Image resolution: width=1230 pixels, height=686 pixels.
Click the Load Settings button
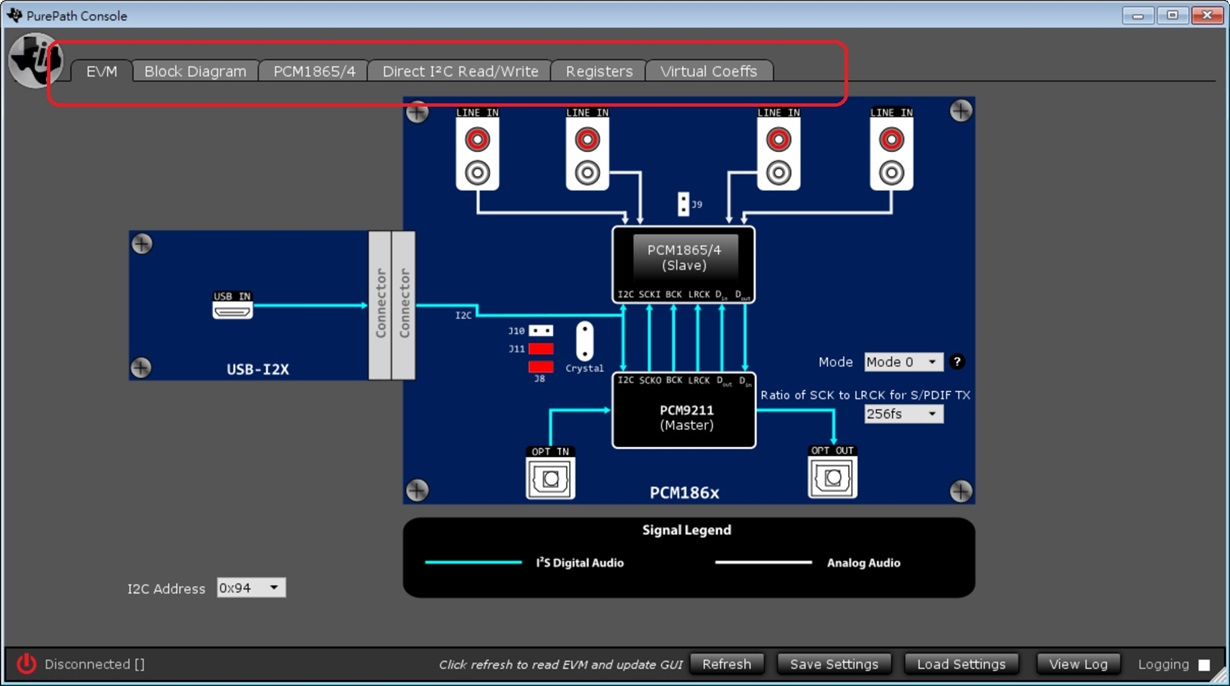coord(961,664)
